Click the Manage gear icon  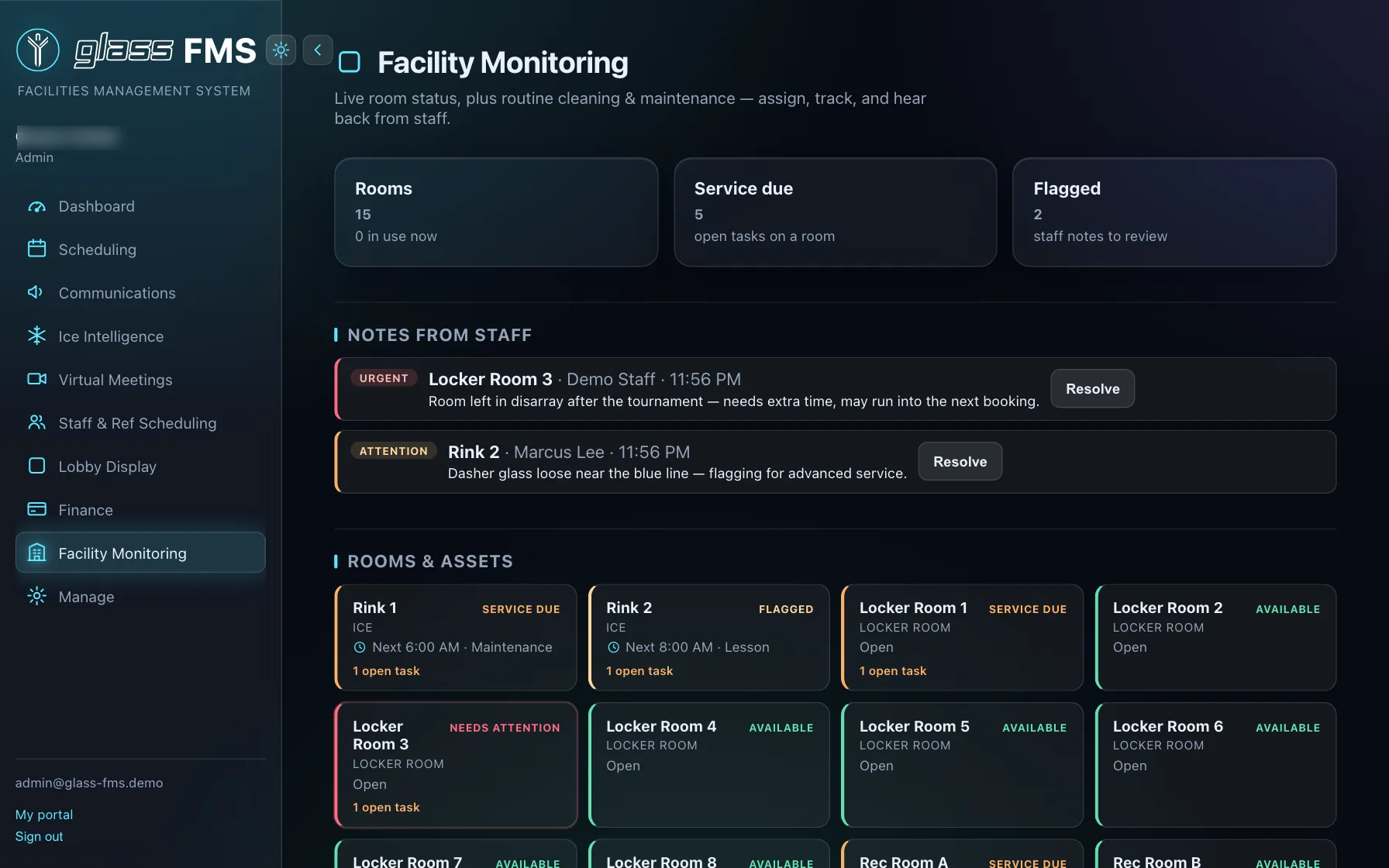(x=36, y=596)
